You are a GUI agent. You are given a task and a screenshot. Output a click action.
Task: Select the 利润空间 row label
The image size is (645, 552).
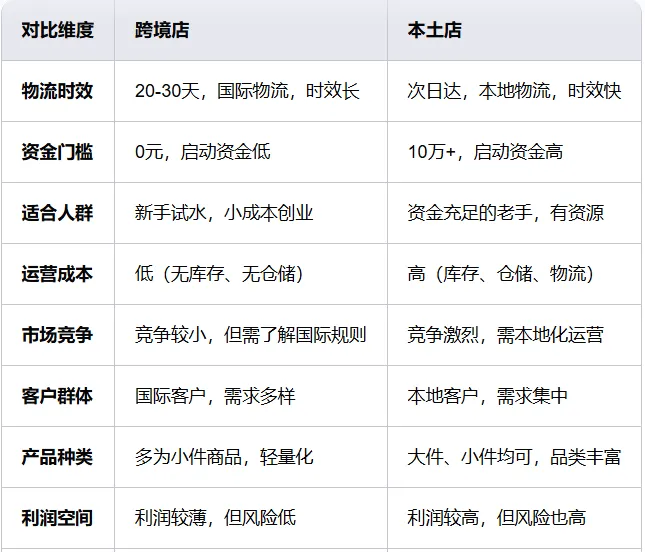[58, 518]
